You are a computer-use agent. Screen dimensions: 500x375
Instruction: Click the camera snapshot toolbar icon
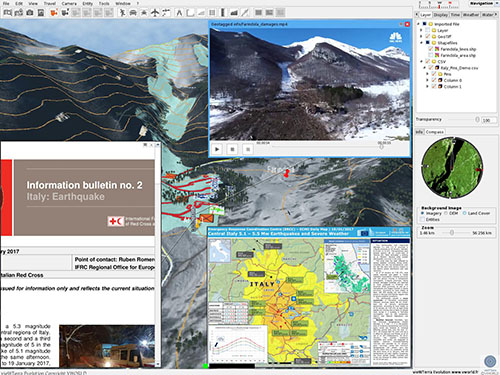[x=30, y=13]
